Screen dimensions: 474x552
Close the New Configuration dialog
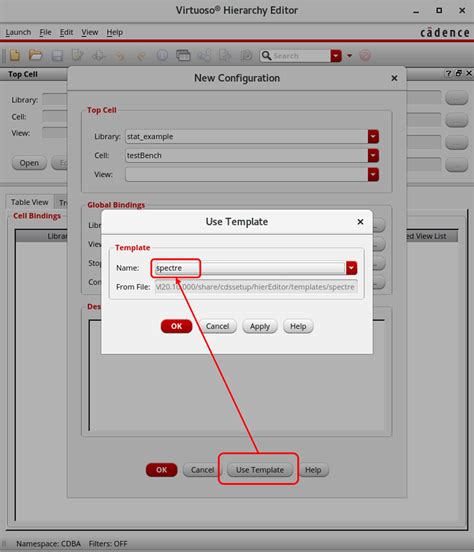[394, 78]
